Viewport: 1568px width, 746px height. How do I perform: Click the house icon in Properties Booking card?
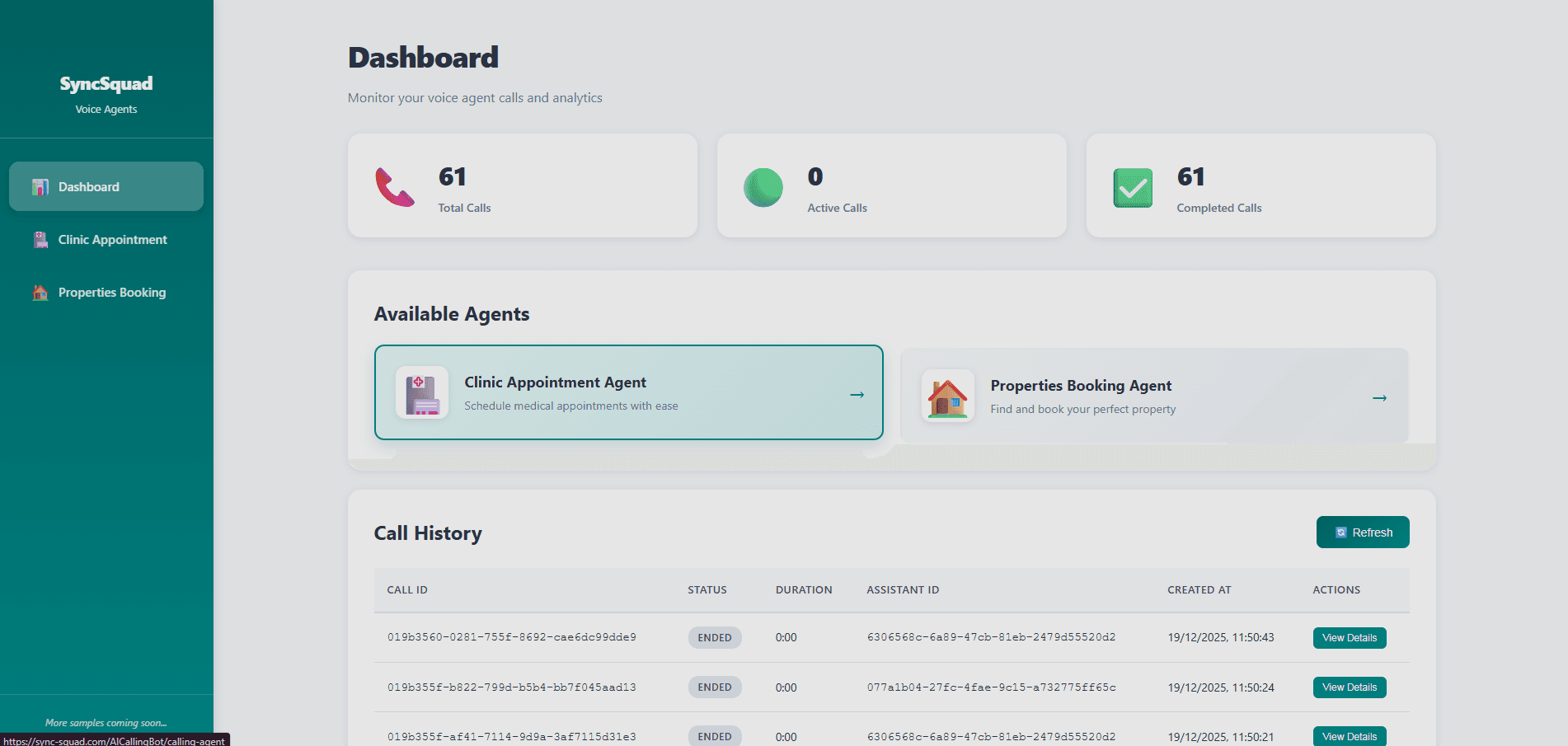tap(948, 396)
